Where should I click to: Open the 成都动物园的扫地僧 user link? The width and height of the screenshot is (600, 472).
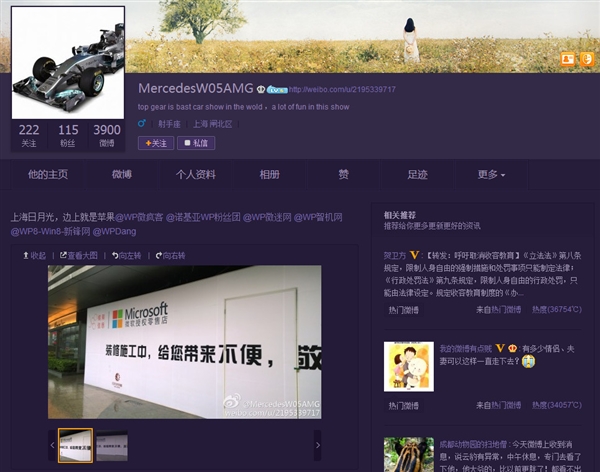click(473, 444)
